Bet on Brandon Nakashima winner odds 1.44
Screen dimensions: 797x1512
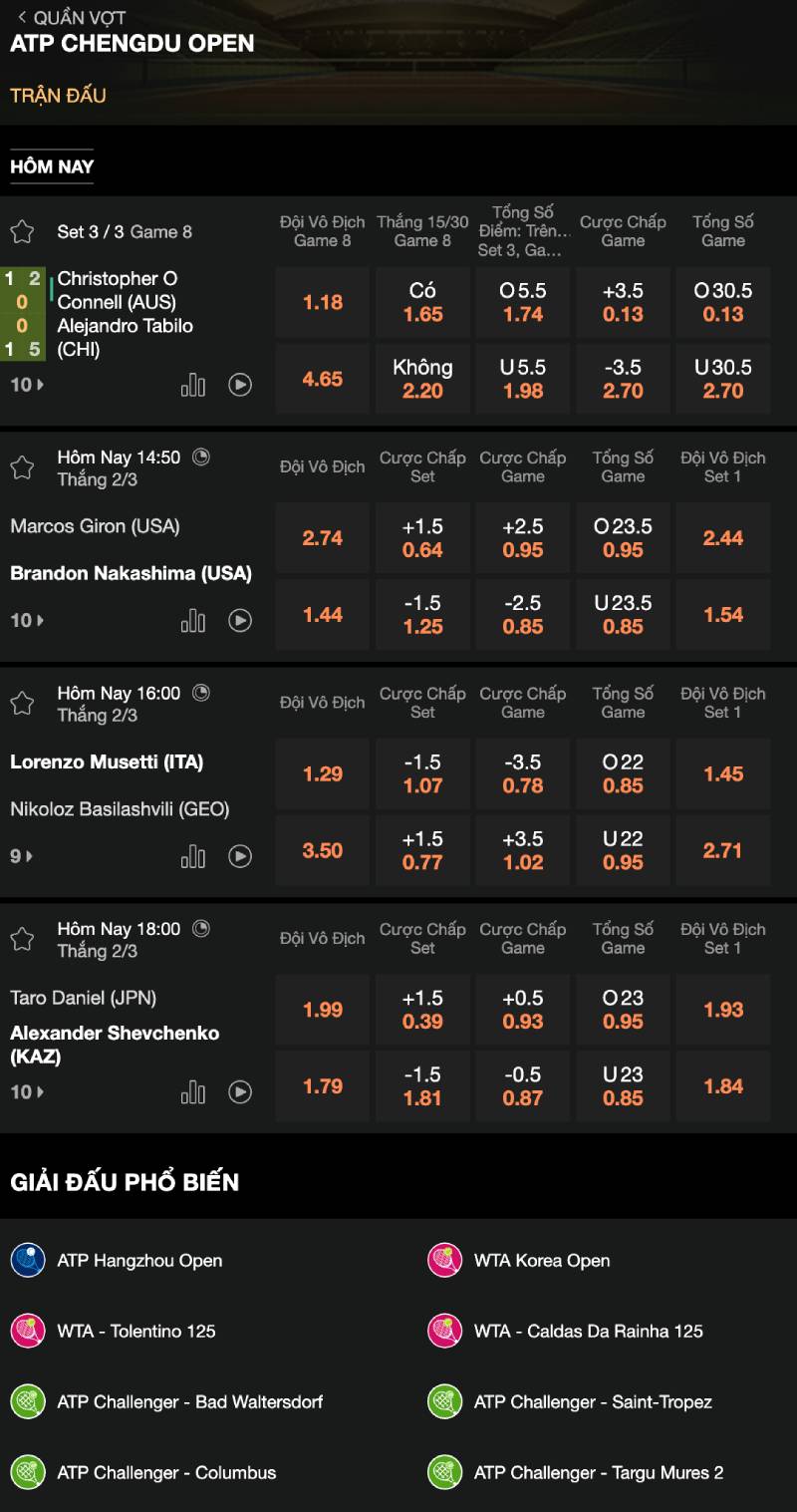coord(323,615)
